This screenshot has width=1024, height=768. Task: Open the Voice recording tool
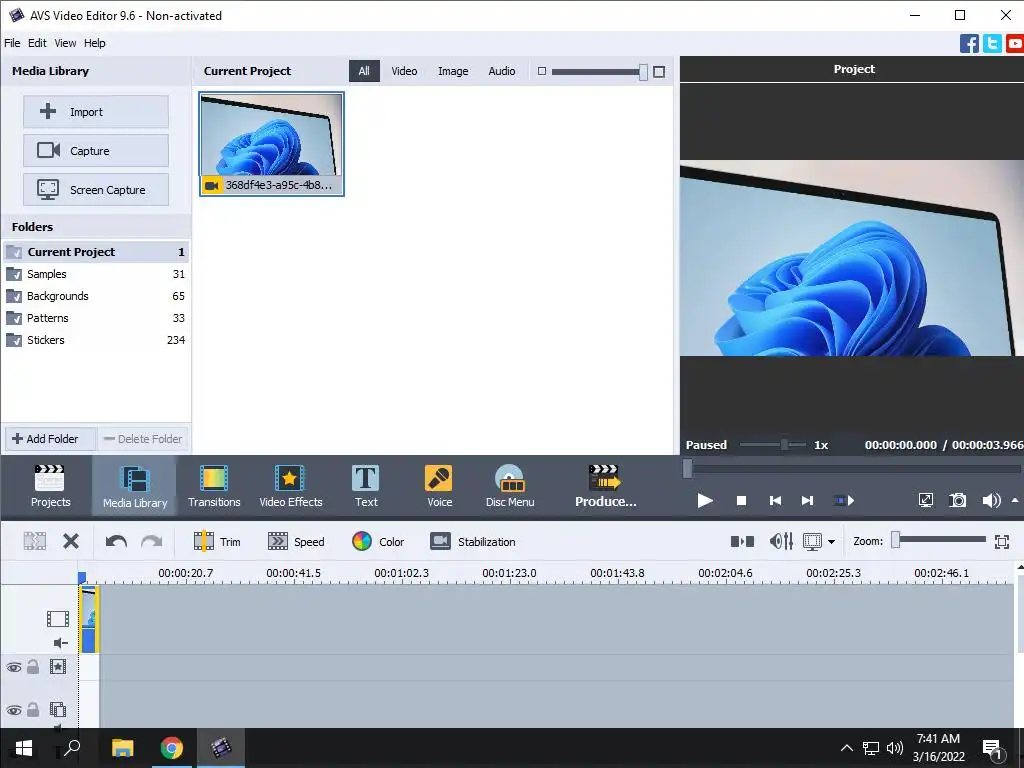coord(440,486)
